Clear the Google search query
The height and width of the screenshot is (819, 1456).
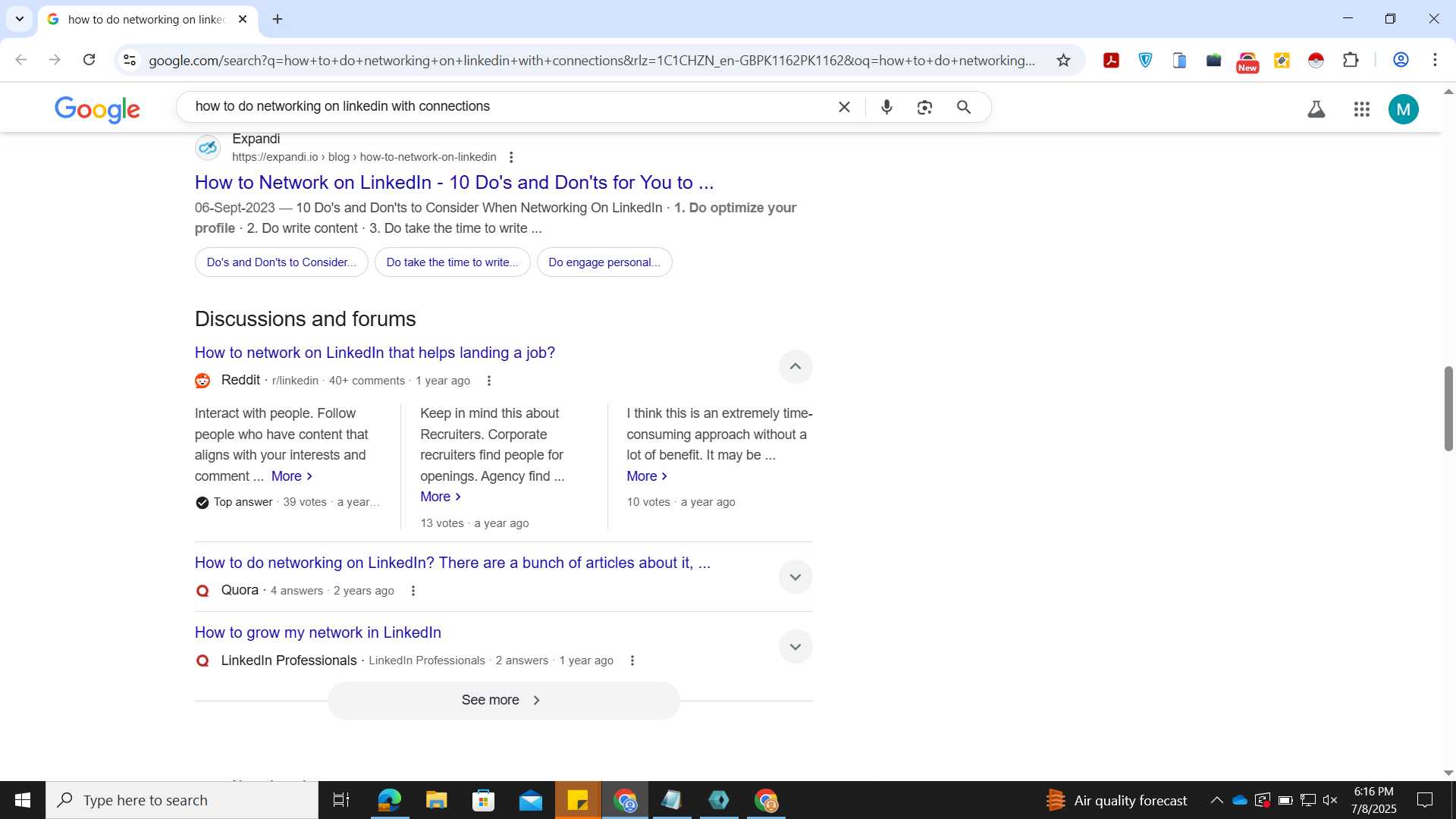click(x=844, y=107)
